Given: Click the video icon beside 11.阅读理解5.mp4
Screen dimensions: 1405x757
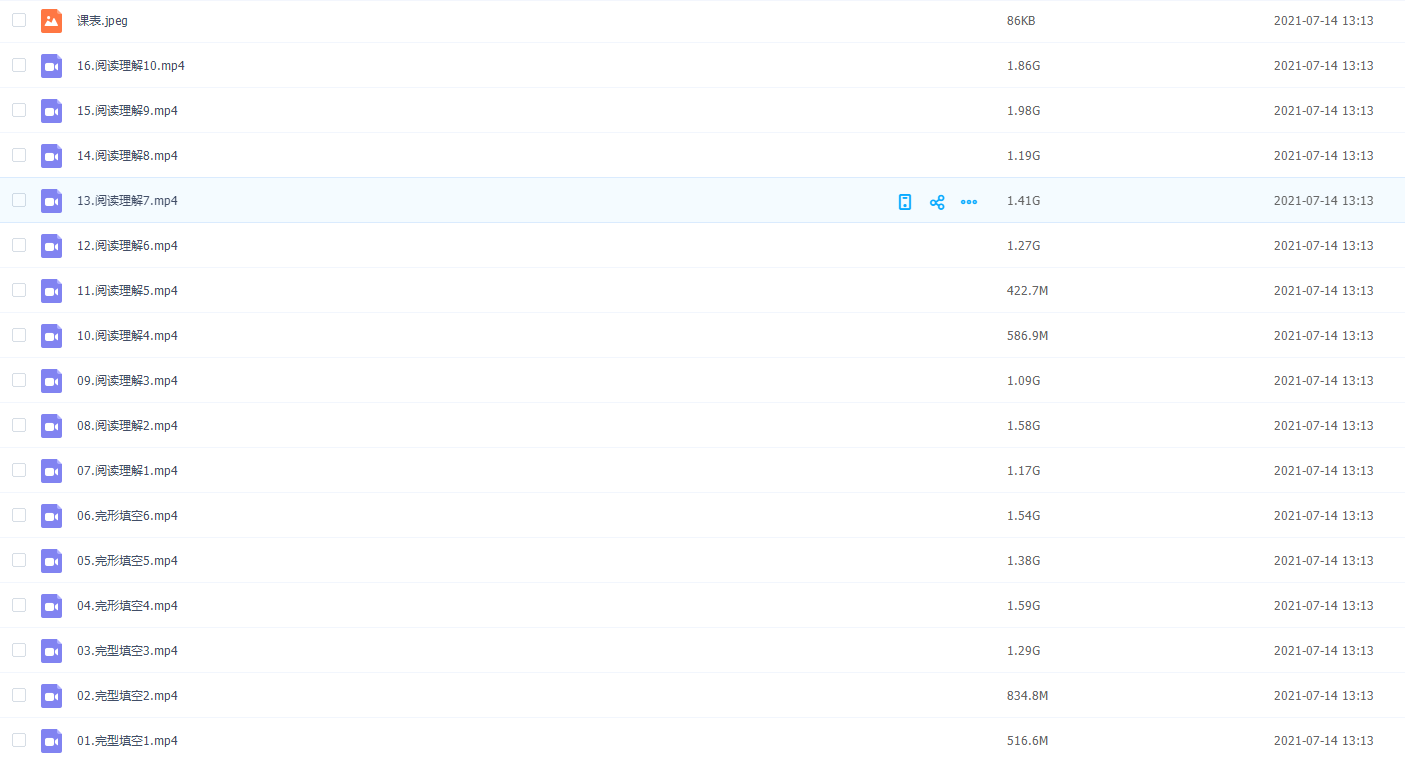Looking at the screenshot, I should tap(51, 291).
